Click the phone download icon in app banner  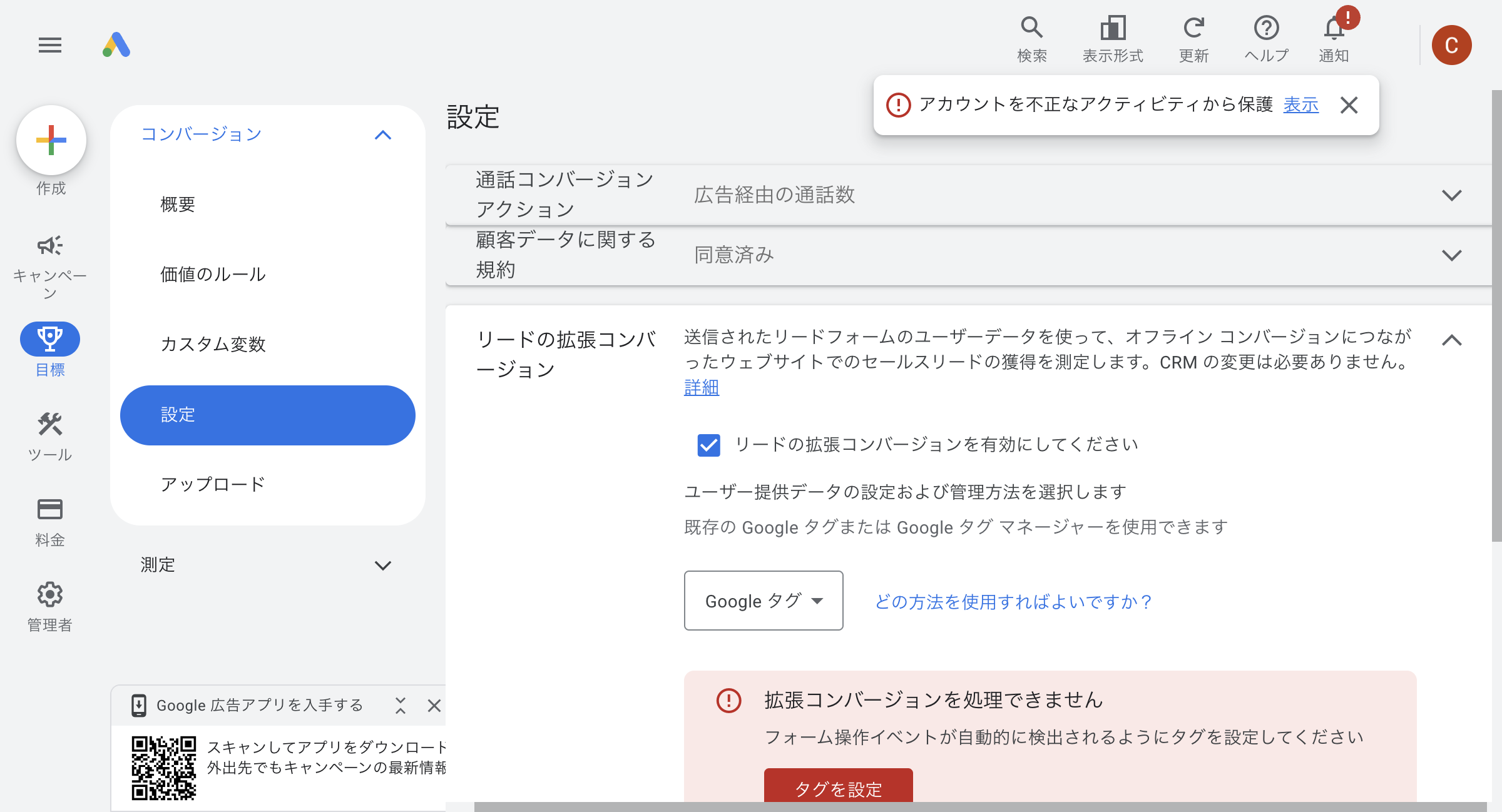(x=139, y=706)
